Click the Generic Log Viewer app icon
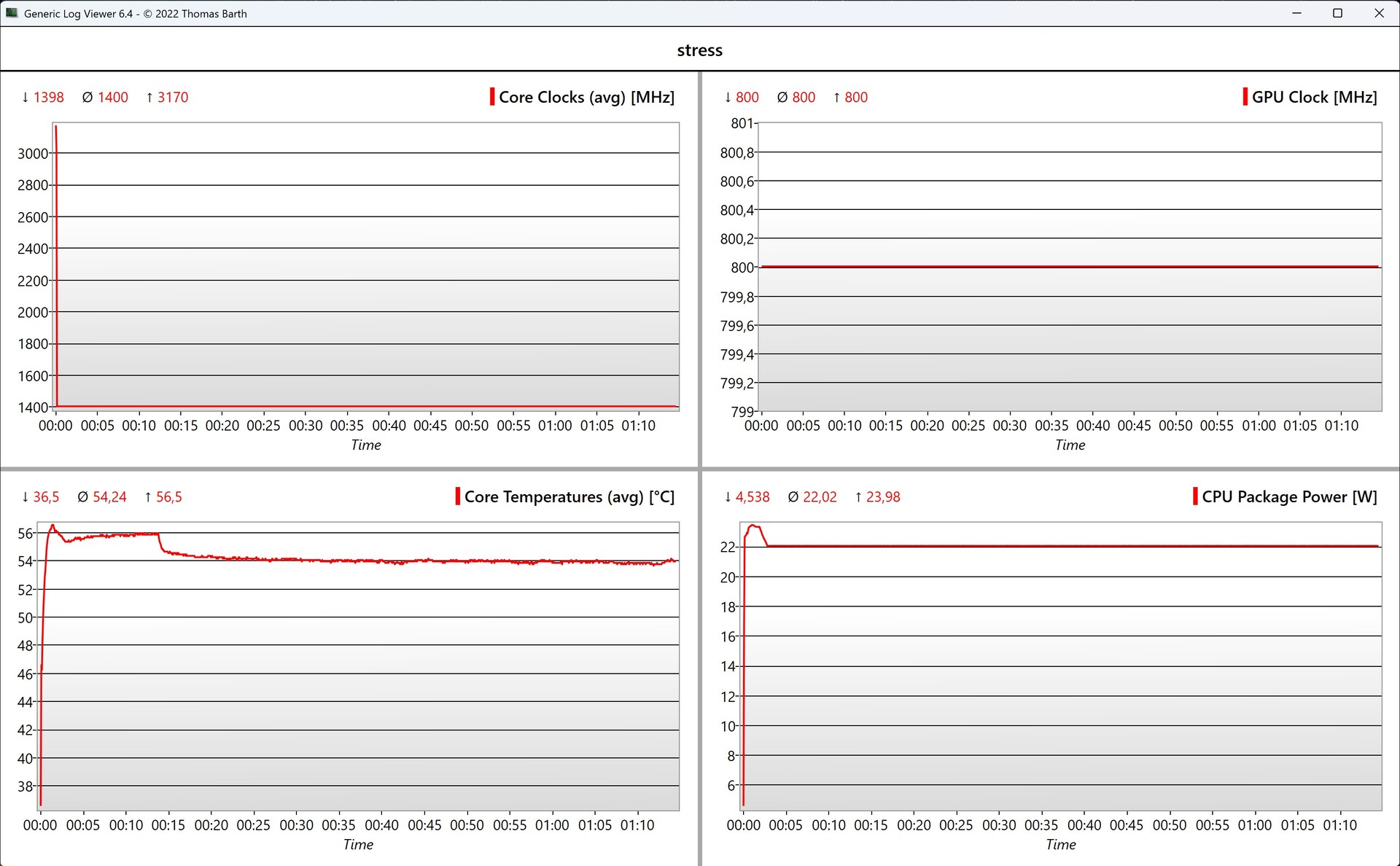Viewport: 1400px width, 866px height. coord(12,13)
